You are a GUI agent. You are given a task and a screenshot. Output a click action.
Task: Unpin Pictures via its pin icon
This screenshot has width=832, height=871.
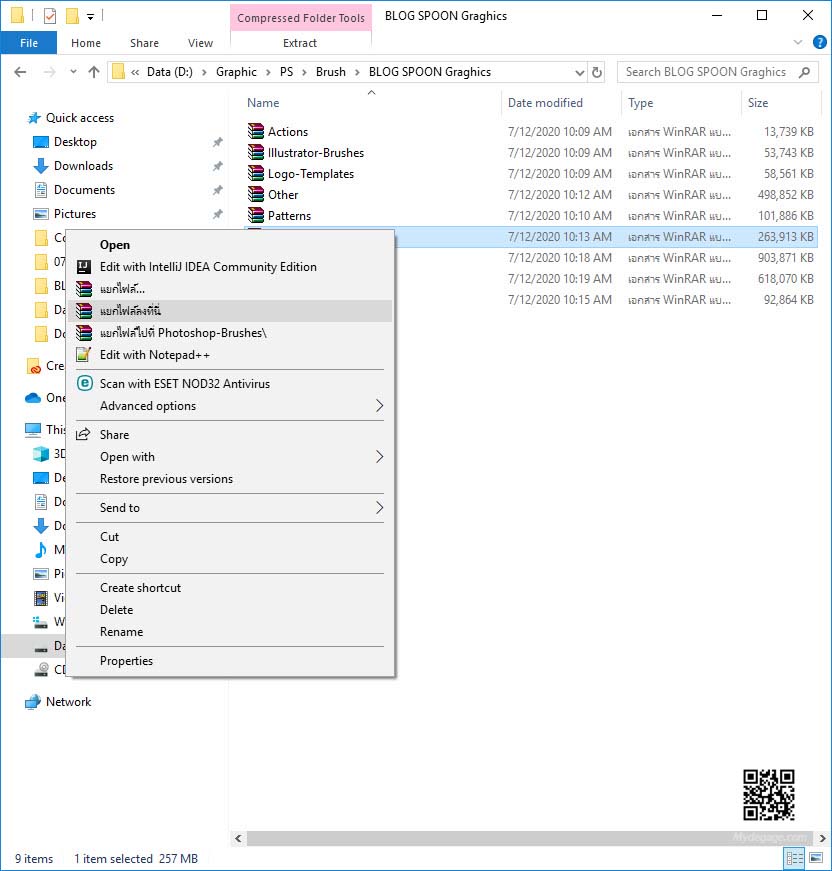tap(218, 214)
